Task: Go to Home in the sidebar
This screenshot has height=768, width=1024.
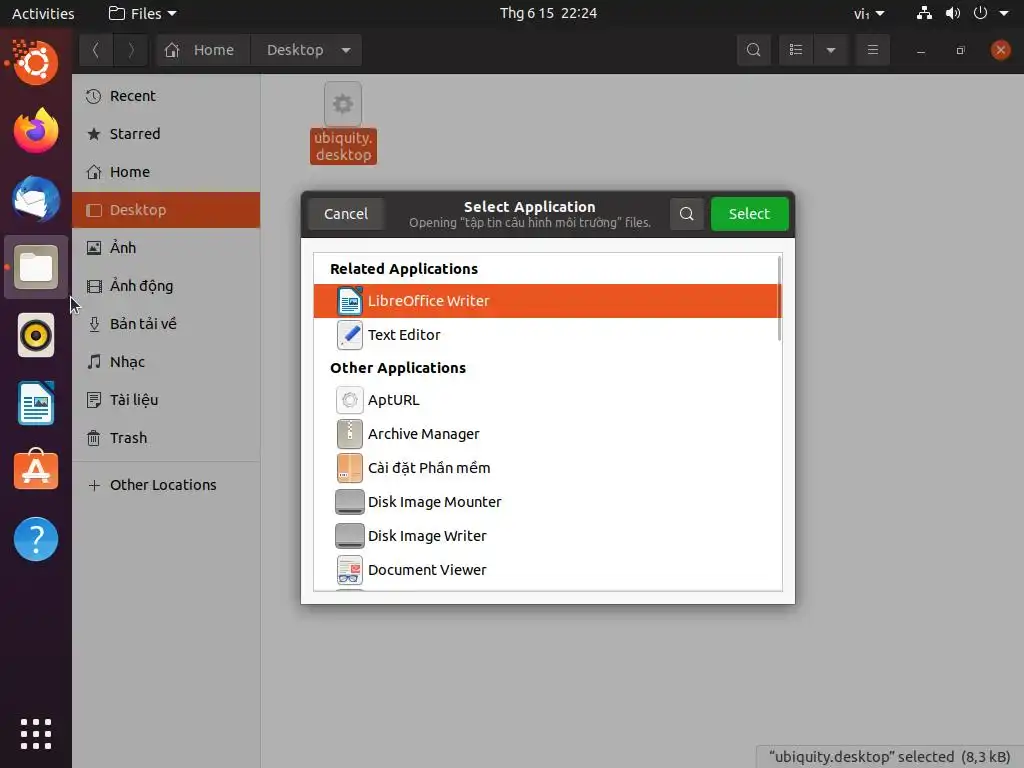Action: pos(166,172)
